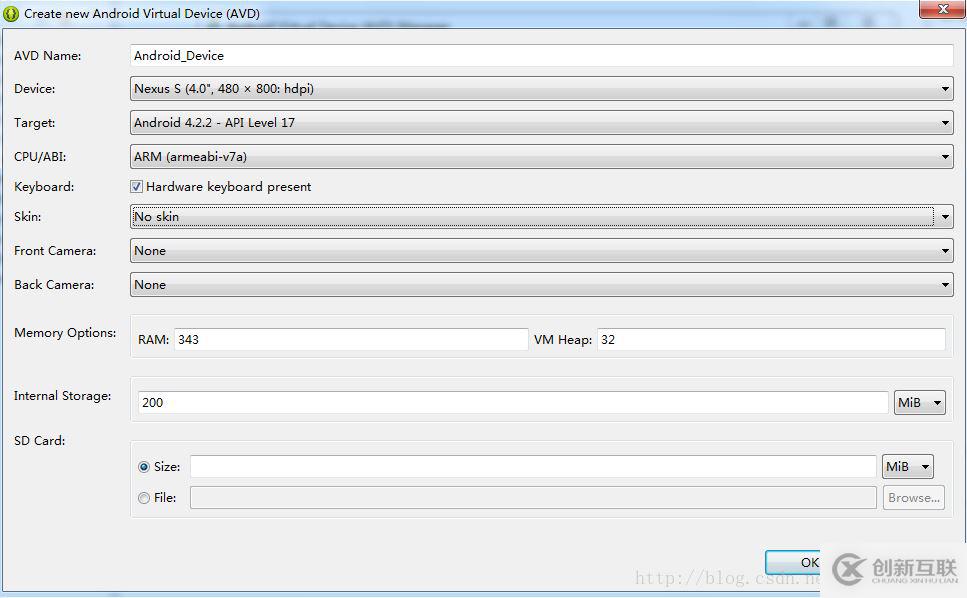Open the Front Camera dropdown

(541, 251)
